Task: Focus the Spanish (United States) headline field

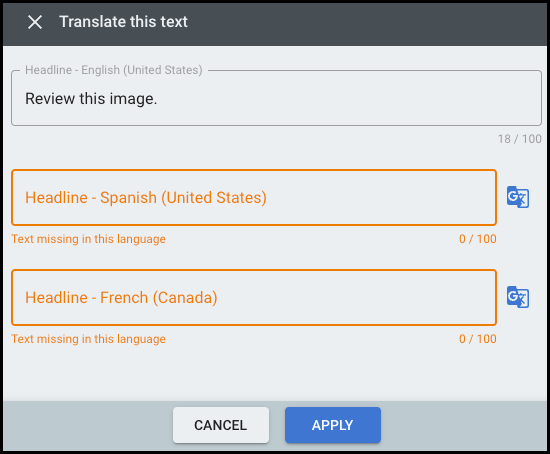Action: pyautogui.click(x=254, y=198)
